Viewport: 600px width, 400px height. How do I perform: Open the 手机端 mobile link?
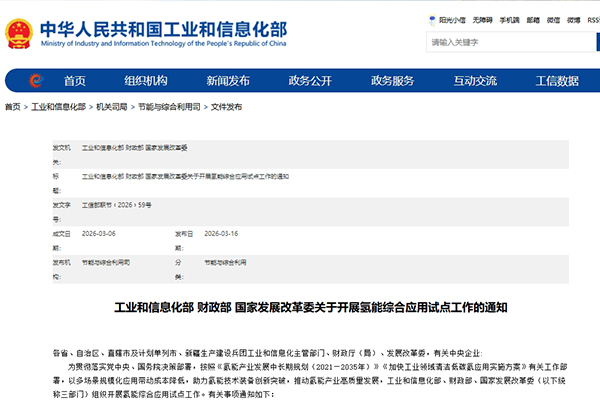[509, 20]
